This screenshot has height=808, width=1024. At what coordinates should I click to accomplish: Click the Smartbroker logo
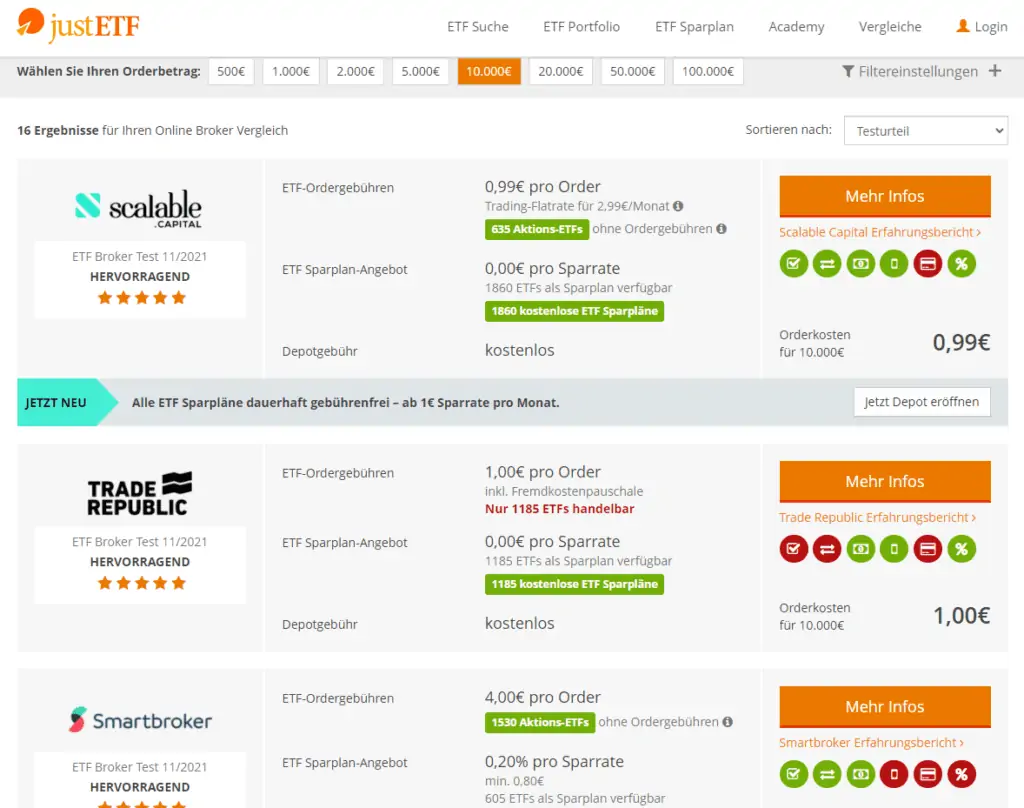coord(140,720)
